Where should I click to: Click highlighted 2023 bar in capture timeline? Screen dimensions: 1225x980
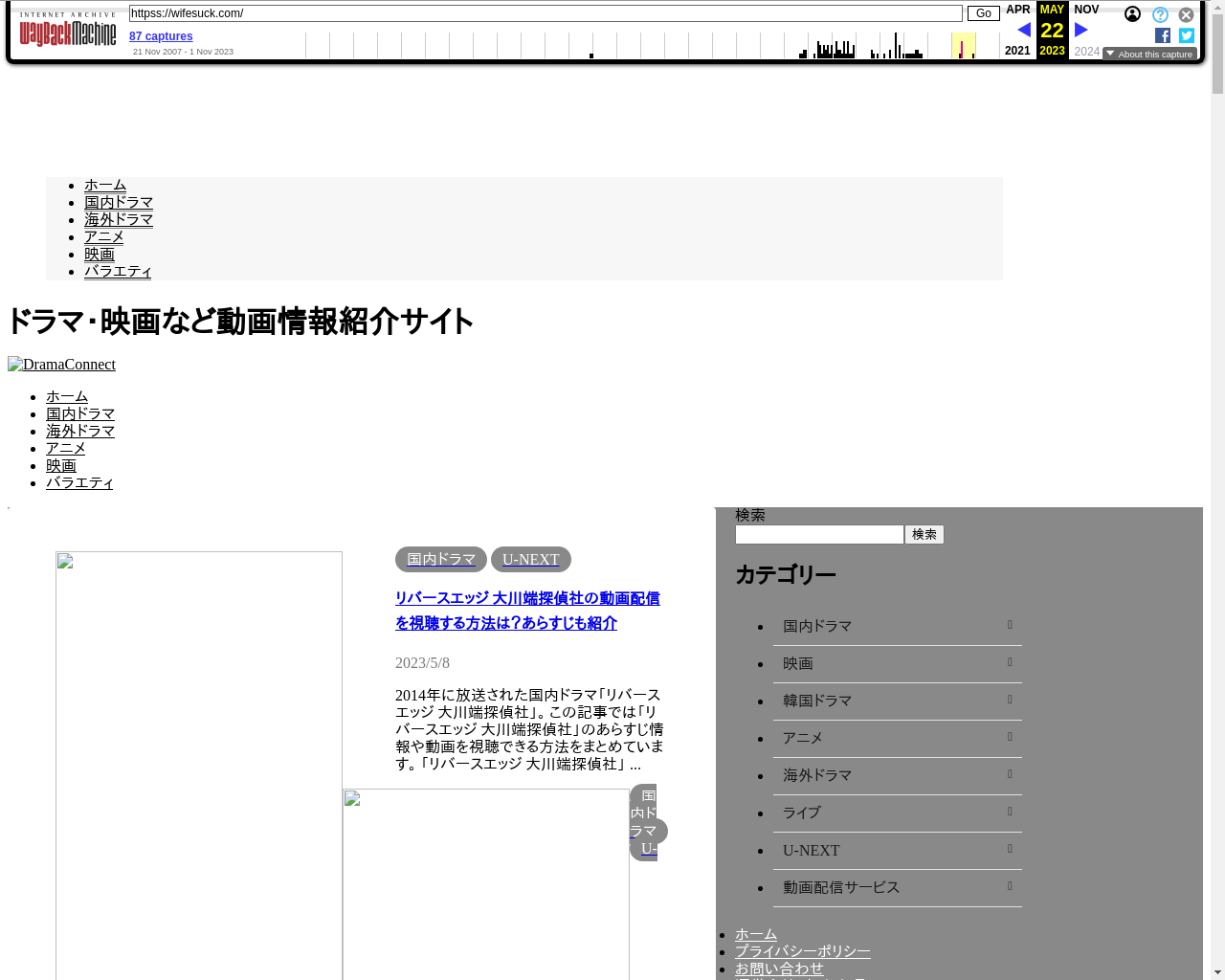[x=962, y=48]
